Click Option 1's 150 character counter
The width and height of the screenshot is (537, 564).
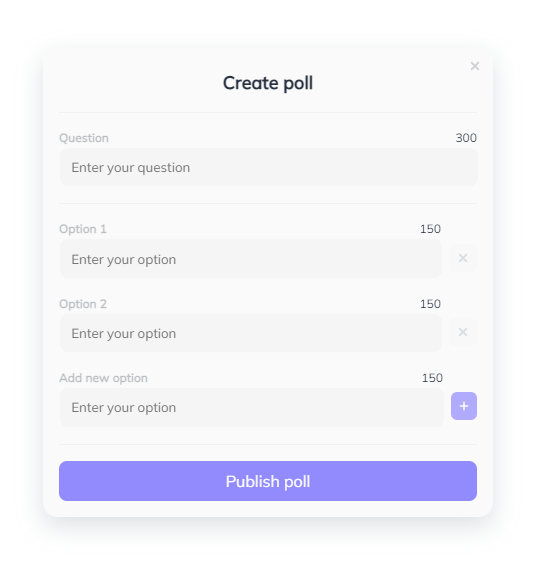coord(430,229)
